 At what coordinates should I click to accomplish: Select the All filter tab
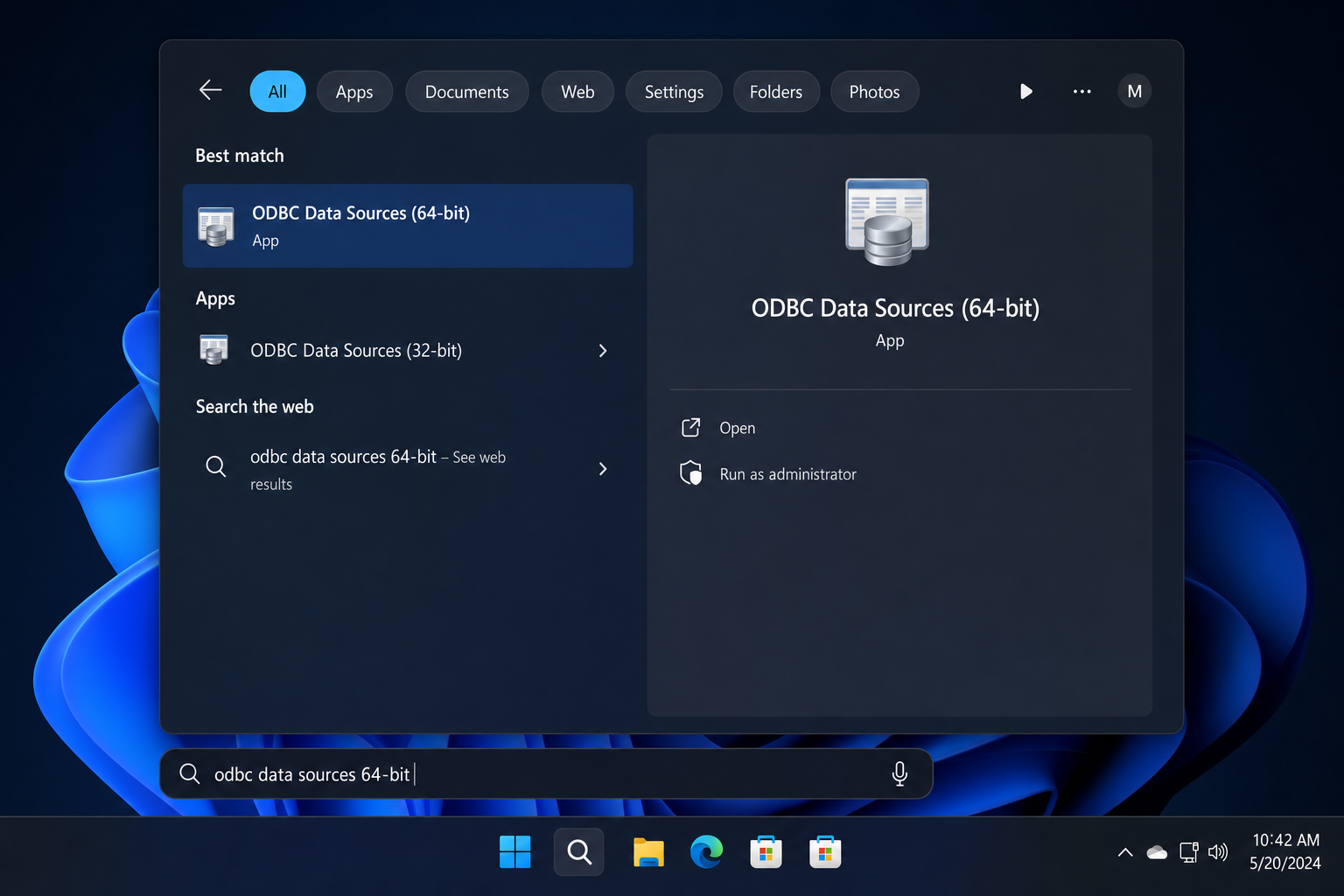tap(277, 92)
